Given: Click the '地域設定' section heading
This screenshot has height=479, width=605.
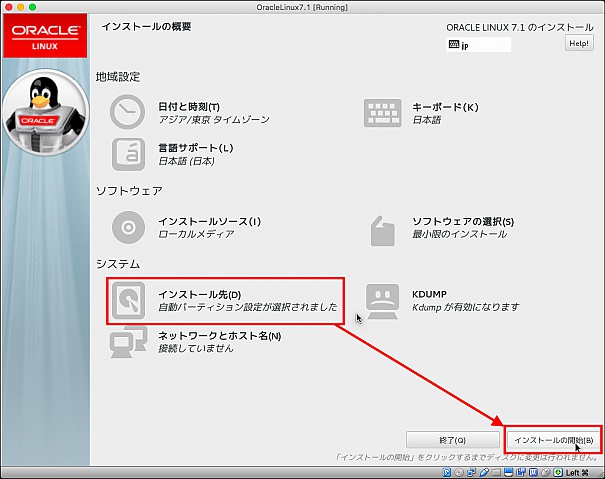Looking at the screenshot, I should tap(118, 77).
